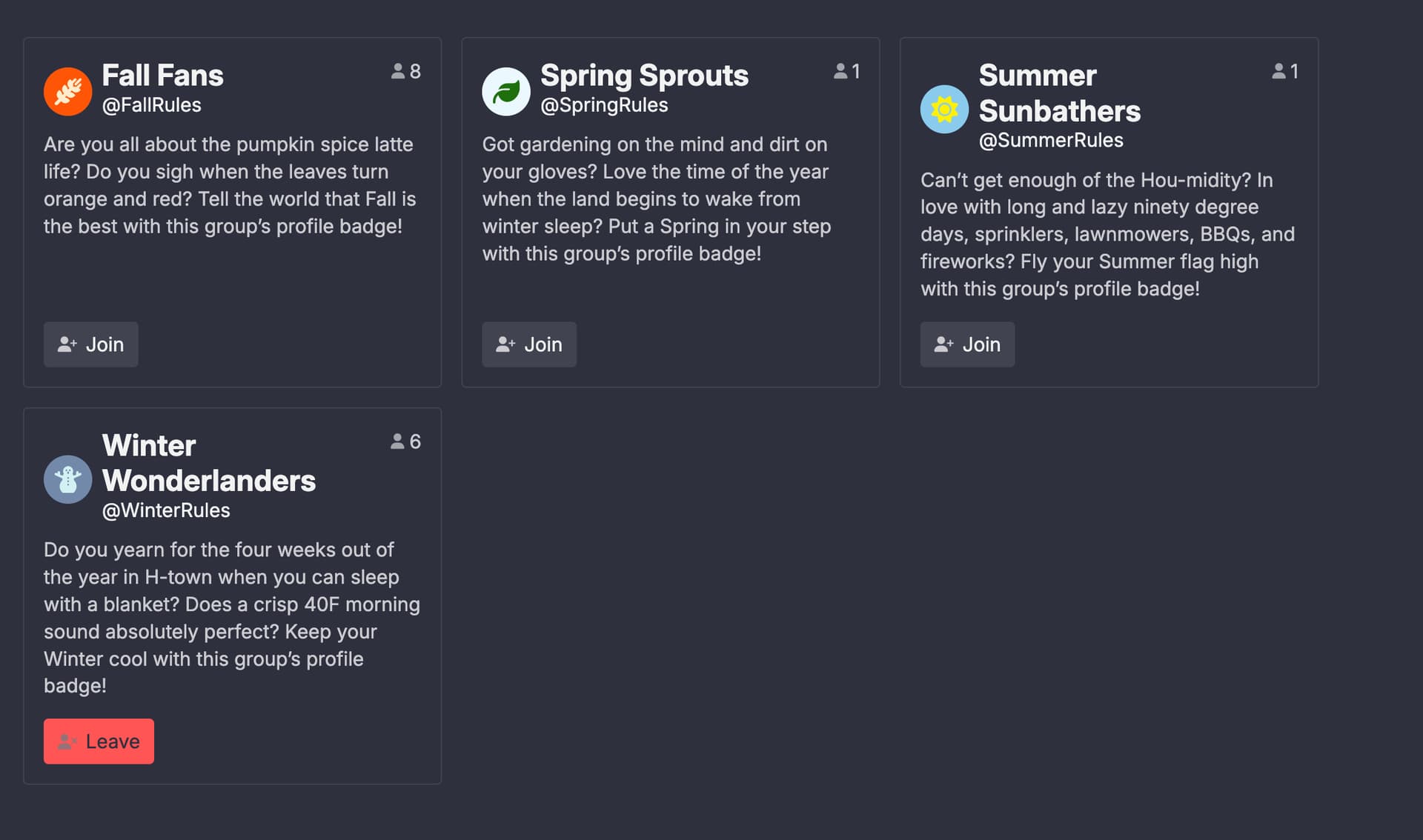The image size is (1423, 840).
Task: Click the Spring Sprouts green leaf avatar
Action: point(506,92)
